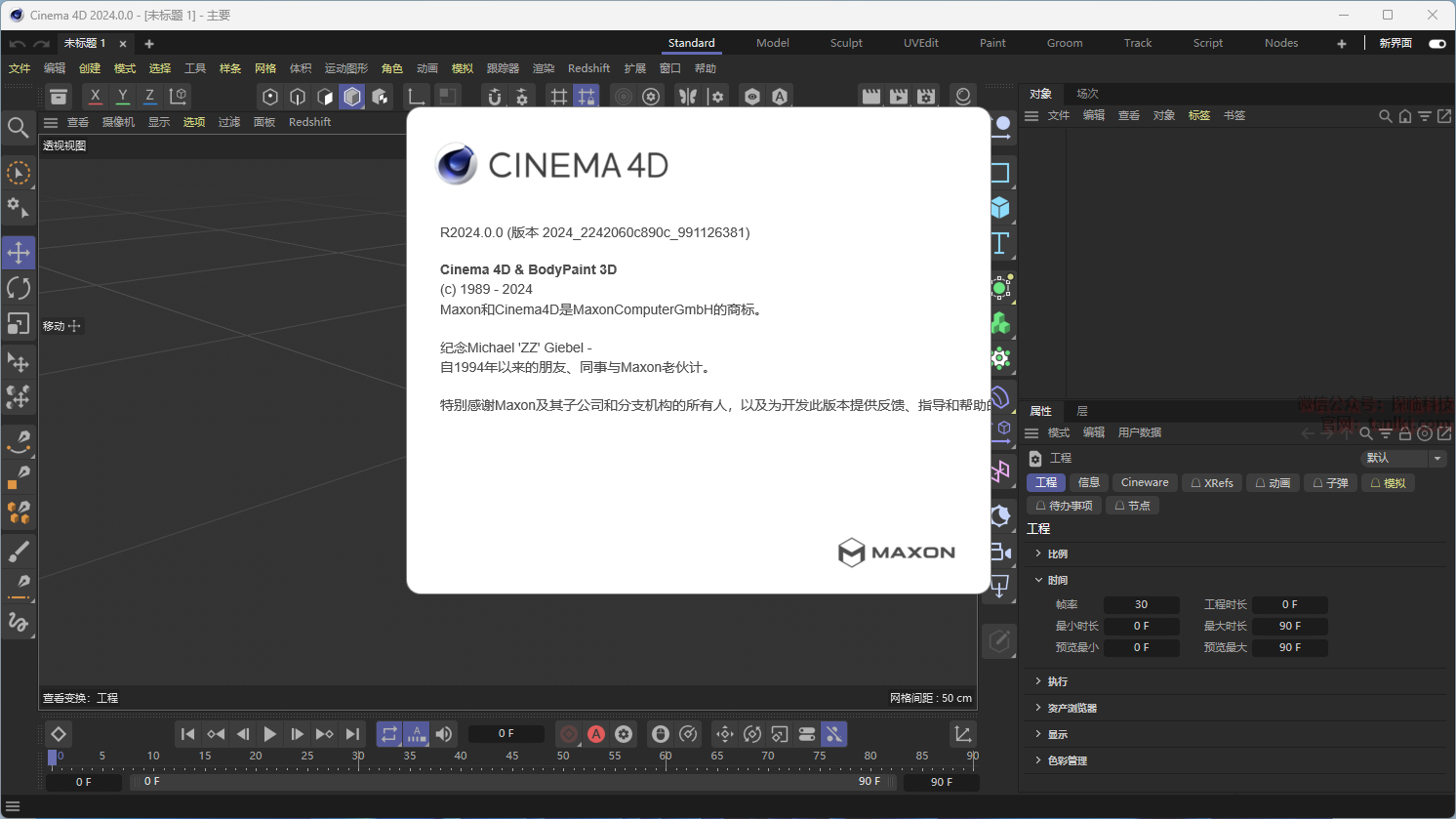Toggle timeline sound playback speaker

[x=444, y=734]
